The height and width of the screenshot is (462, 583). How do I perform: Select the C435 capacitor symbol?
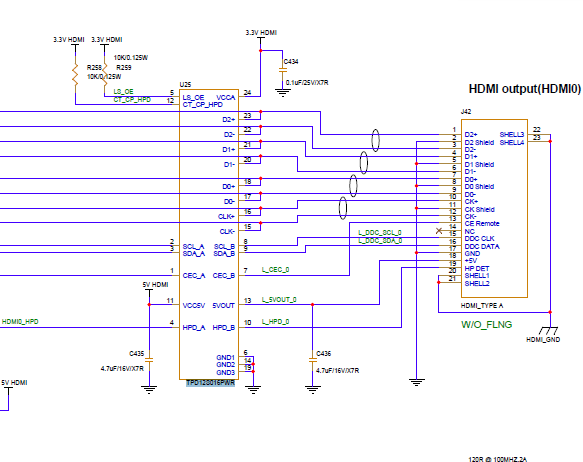pos(149,360)
